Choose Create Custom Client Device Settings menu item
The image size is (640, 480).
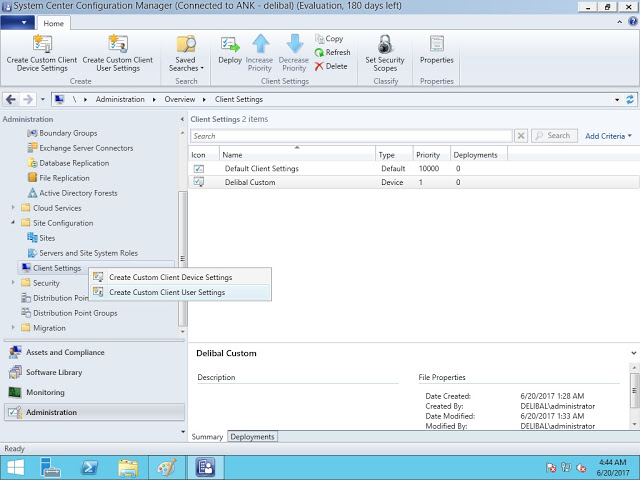point(170,277)
